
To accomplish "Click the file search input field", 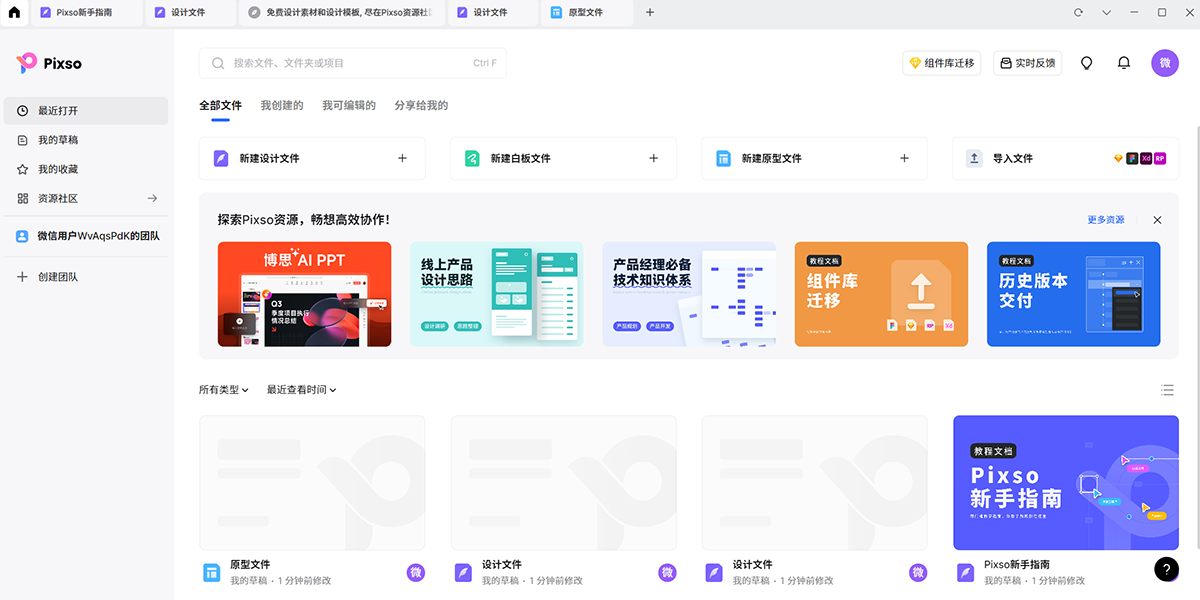I will [353, 63].
